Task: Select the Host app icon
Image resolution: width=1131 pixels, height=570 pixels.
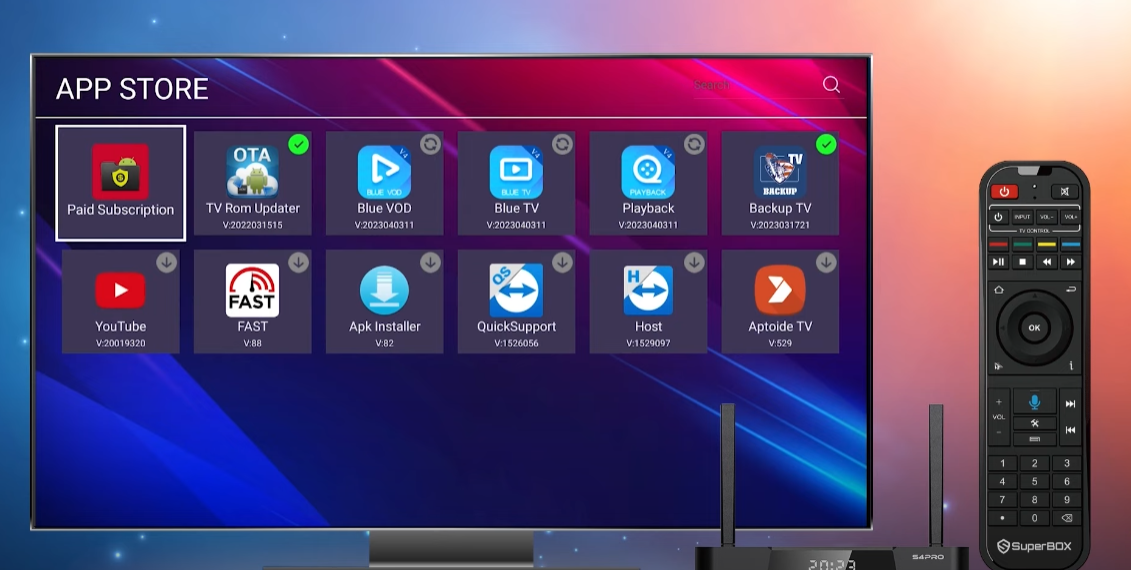Action: (x=648, y=290)
